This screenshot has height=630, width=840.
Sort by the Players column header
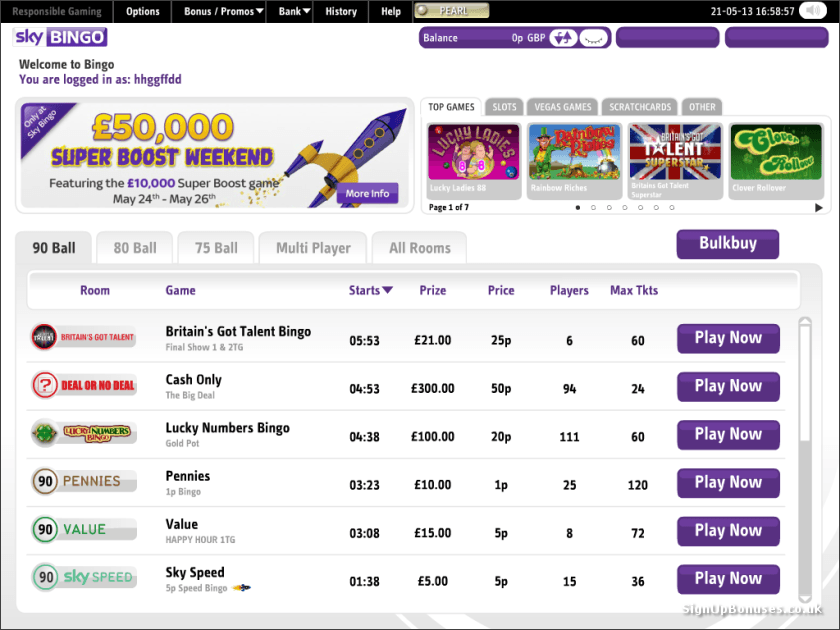(x=569, y=290)
